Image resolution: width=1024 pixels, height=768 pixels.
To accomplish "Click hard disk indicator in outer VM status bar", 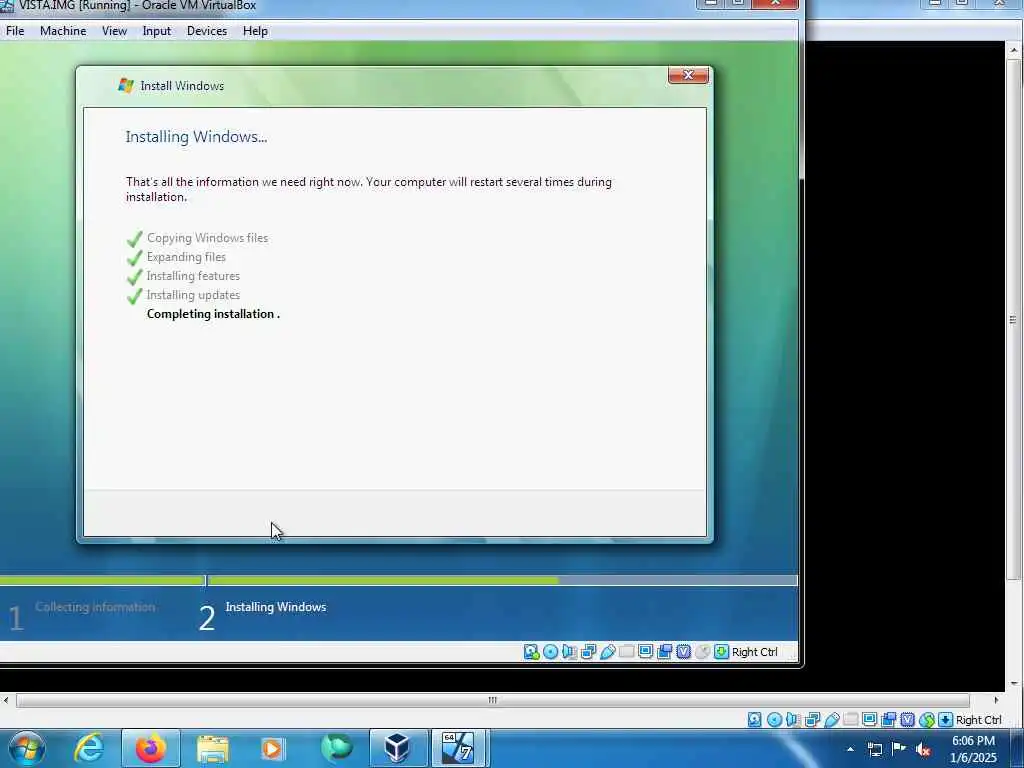I will pos(754,720).
